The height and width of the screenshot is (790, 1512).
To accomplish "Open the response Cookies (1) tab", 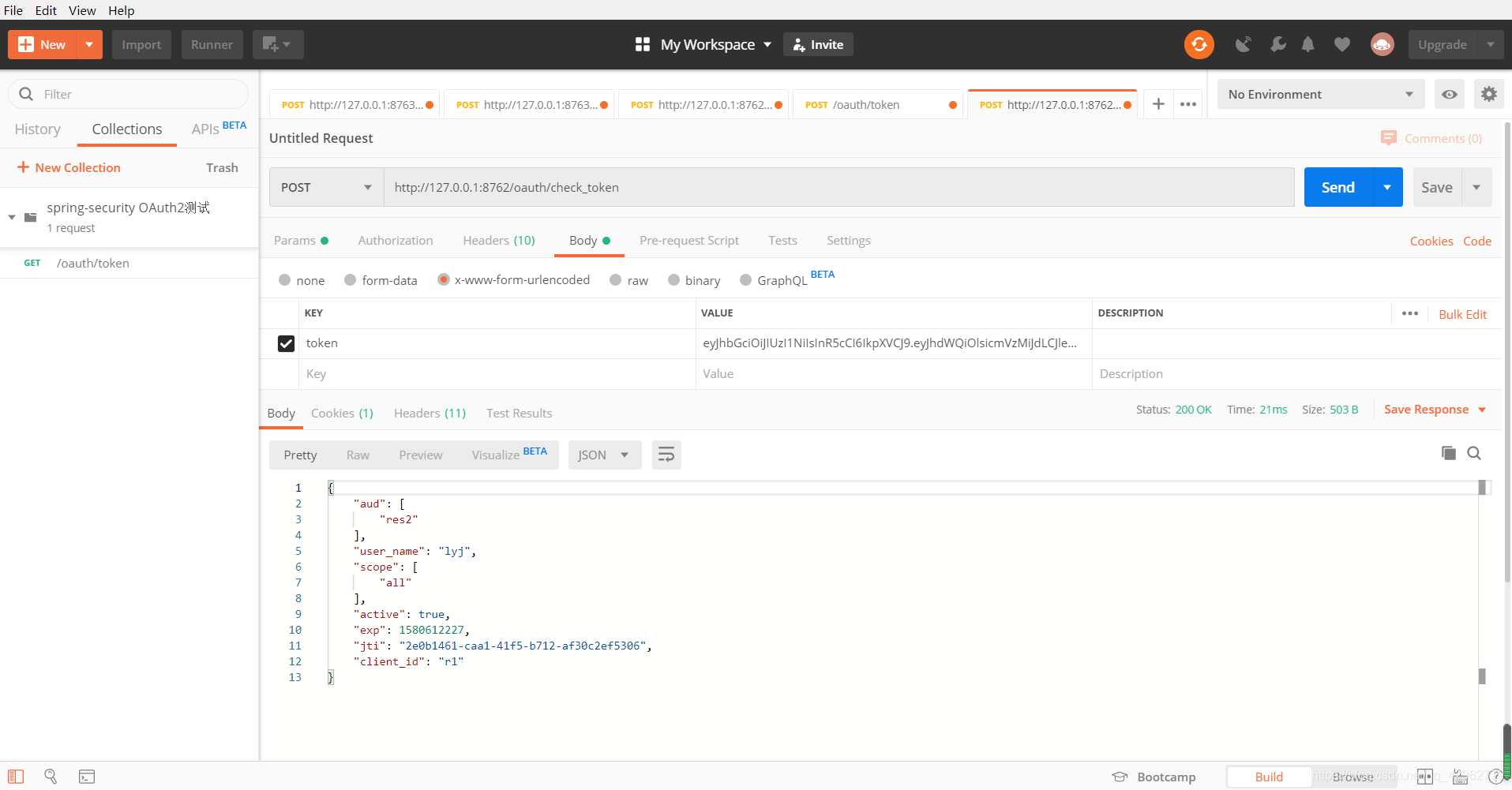I will click(x=342, y=413).
